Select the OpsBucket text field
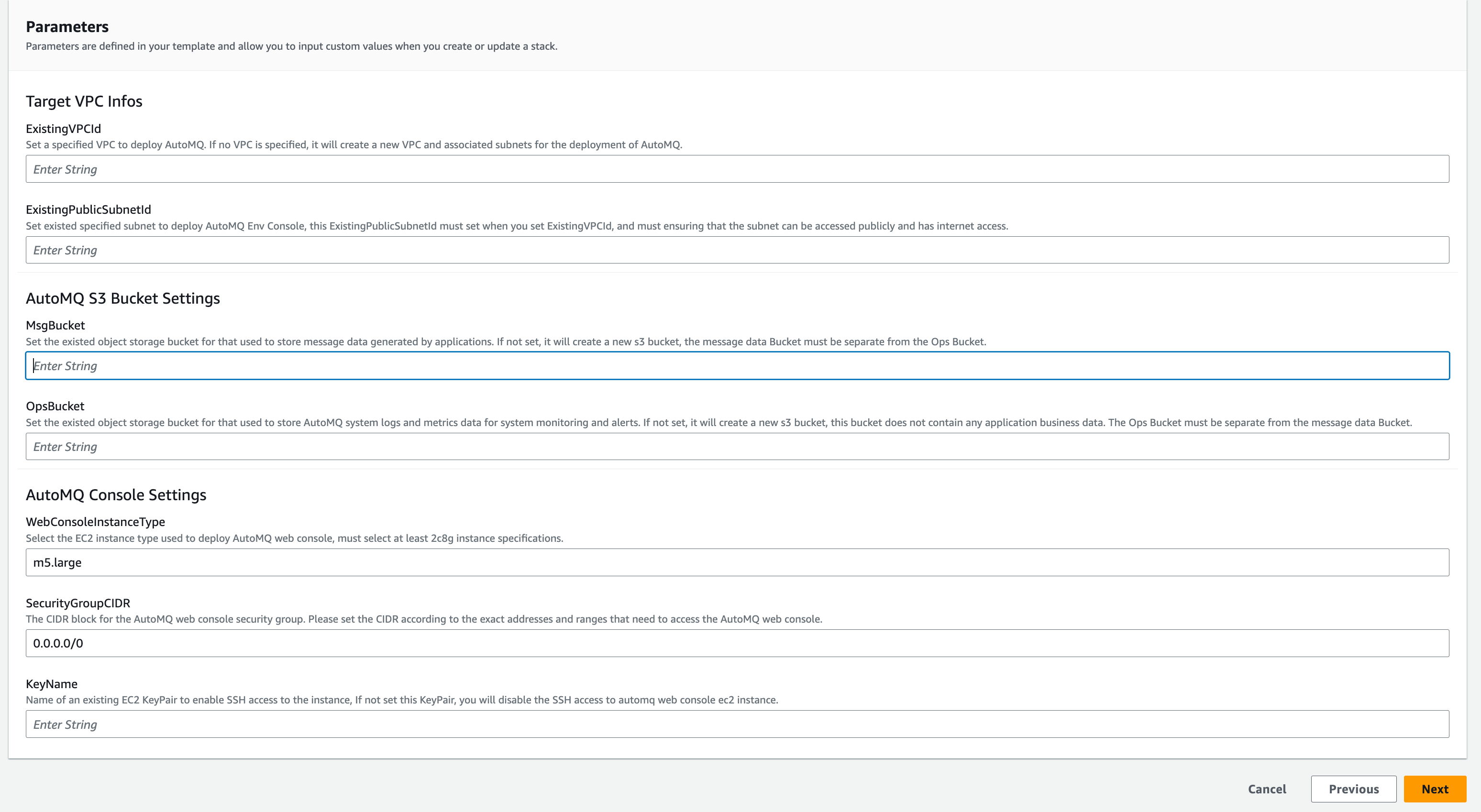The image size is (1481, 812). tap(737, 447)
